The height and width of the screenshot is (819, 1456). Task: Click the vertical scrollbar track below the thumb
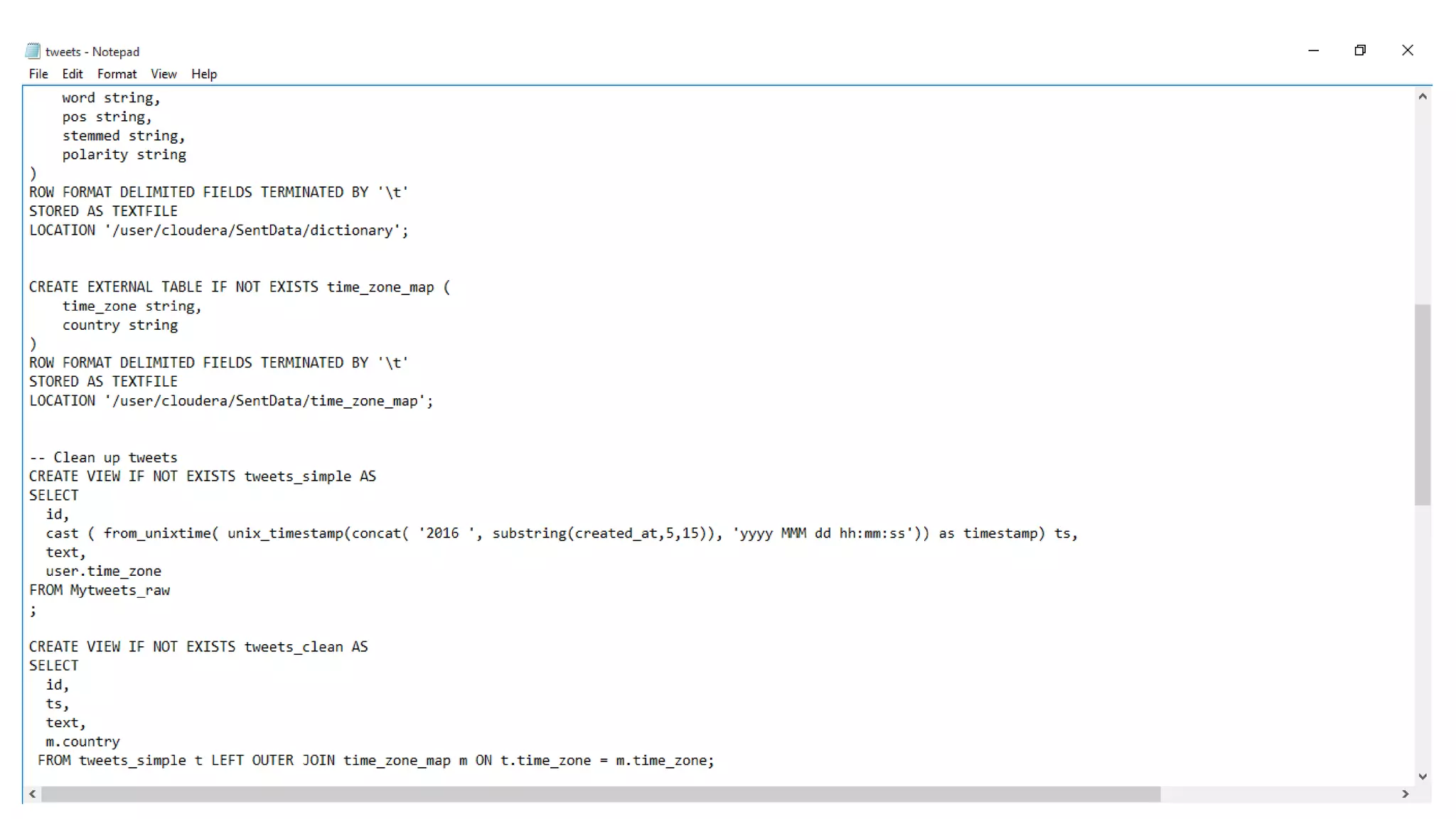tap(1422, 640)
